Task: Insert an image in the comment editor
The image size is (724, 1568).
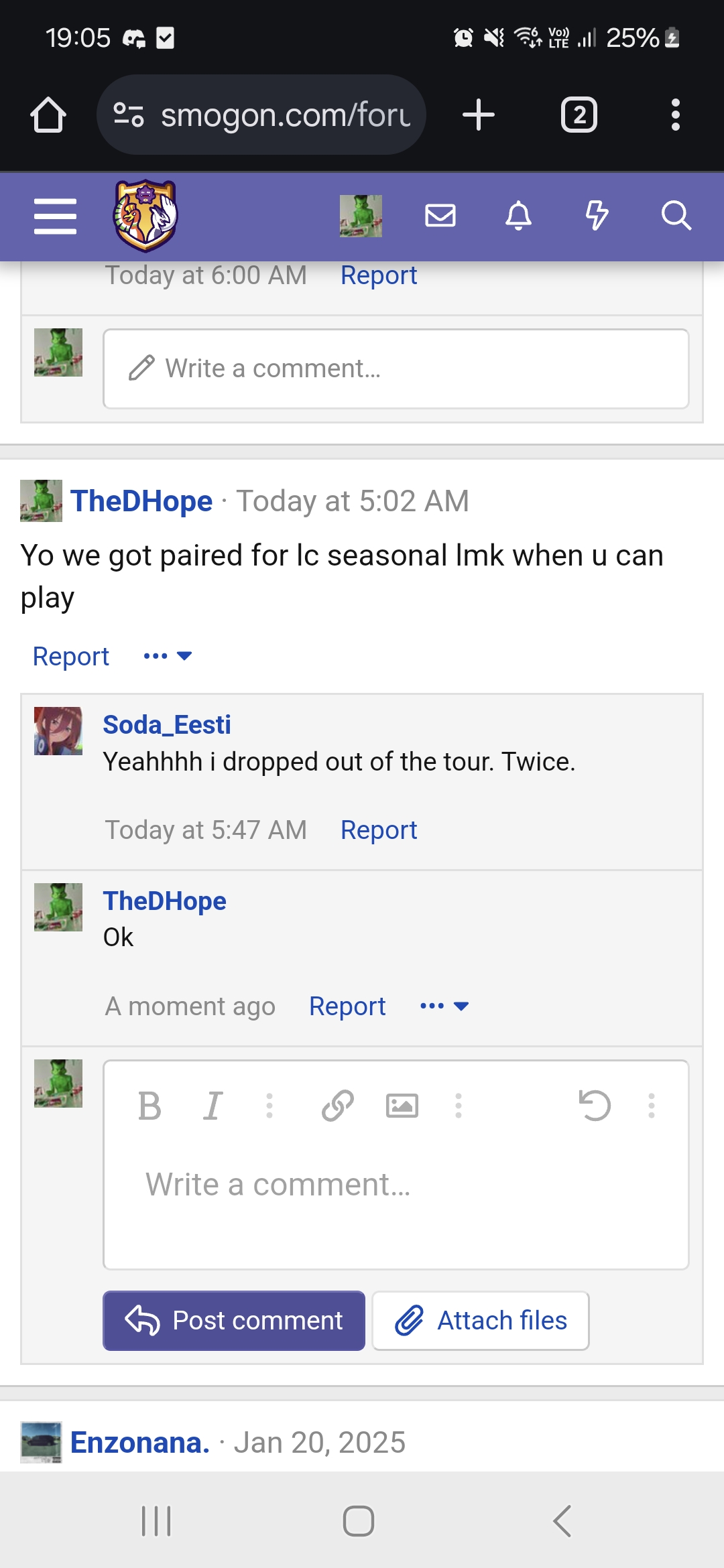Action: tap(402, 1106)
